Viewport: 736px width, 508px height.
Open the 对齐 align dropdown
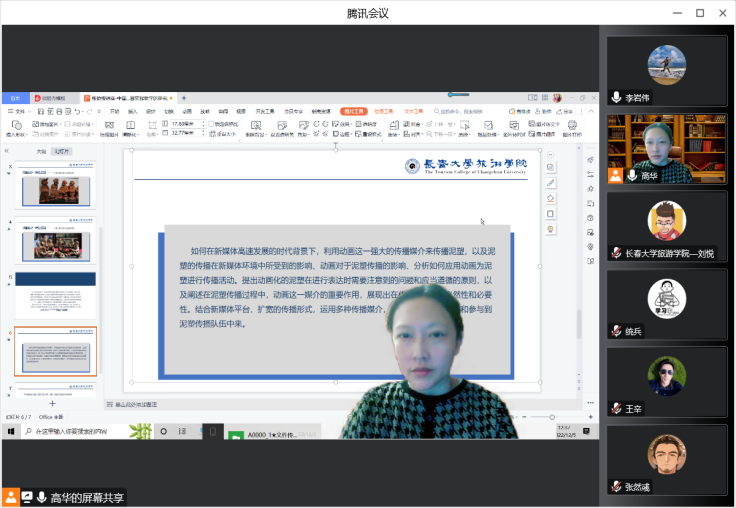pyautogui.click(x=413, y=134)
